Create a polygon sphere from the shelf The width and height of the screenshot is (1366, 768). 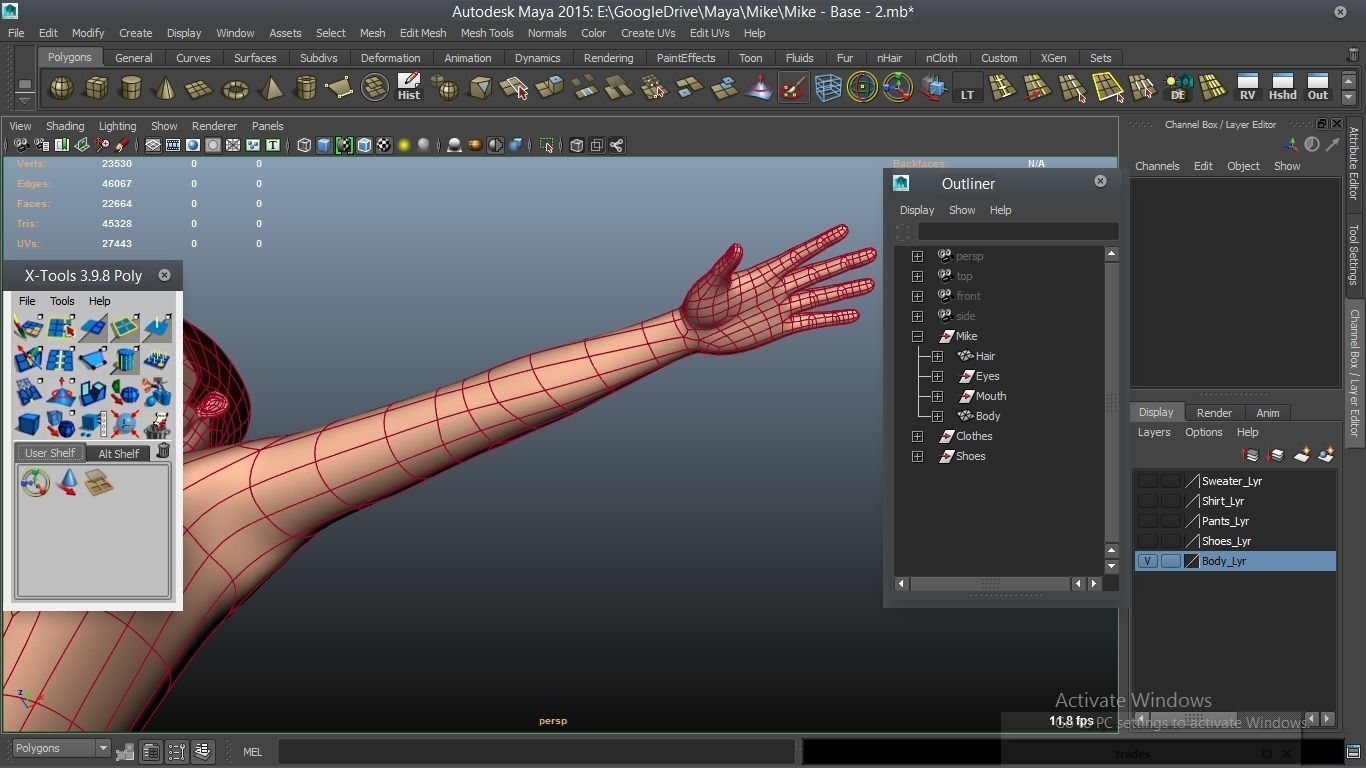pos(61,88)
